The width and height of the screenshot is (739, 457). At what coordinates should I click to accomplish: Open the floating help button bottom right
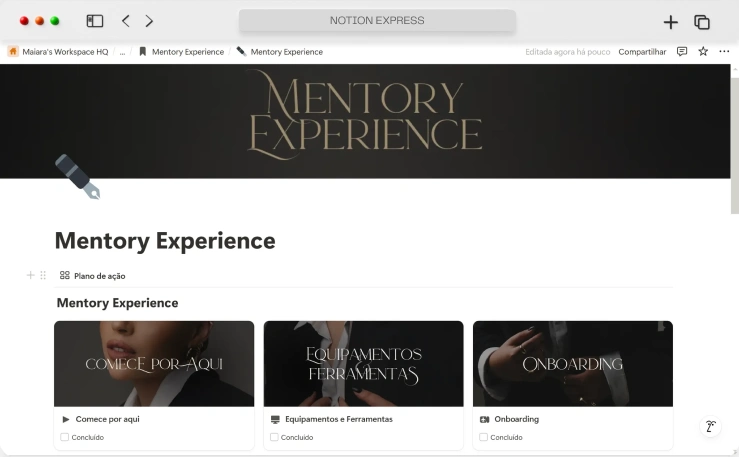click(x=710, y=426)
